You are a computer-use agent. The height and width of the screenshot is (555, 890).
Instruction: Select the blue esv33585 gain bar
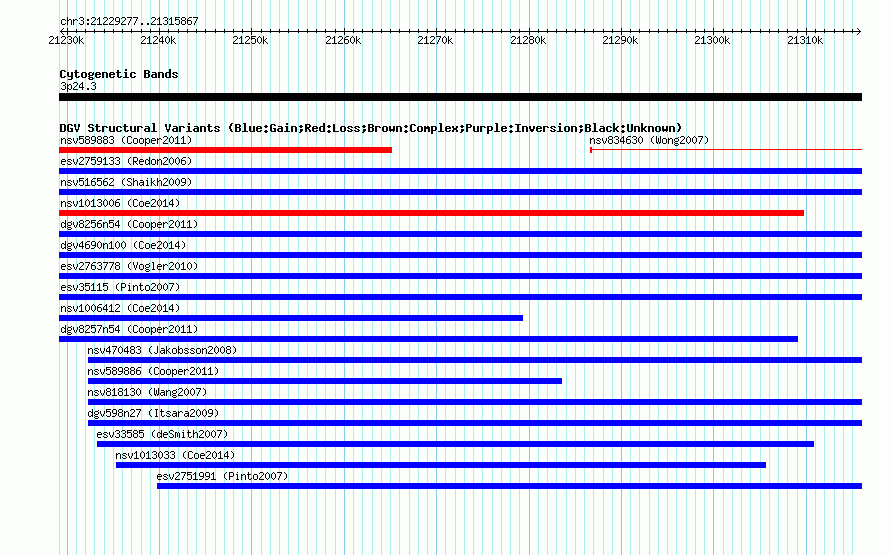(x=455, y=444)
